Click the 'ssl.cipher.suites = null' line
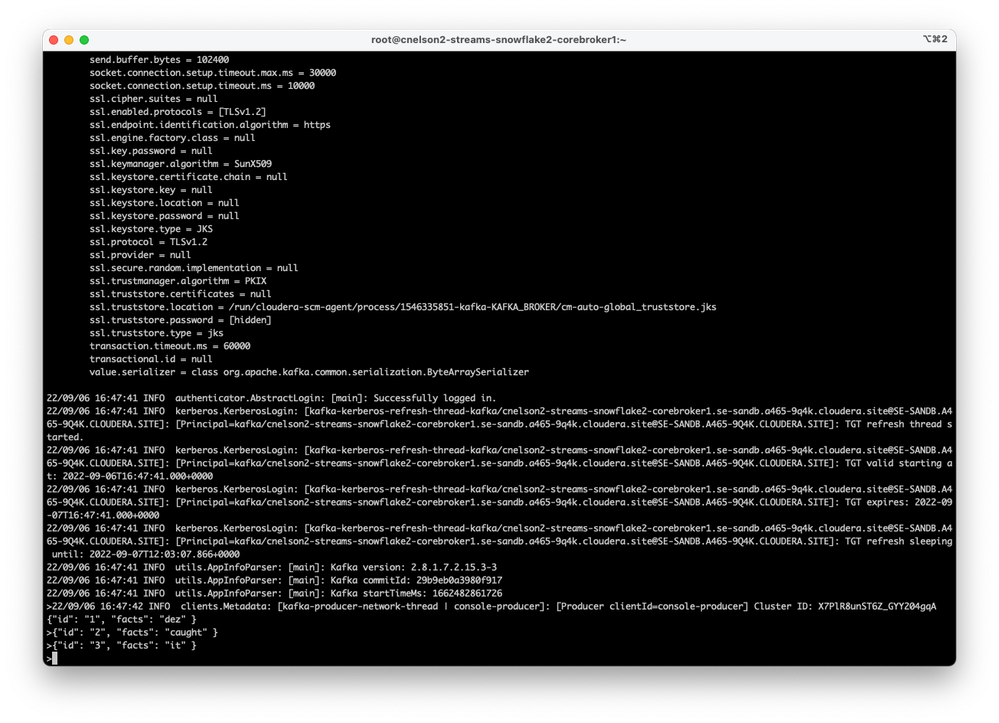The image size is (999, 723). (x=154, y=99)
